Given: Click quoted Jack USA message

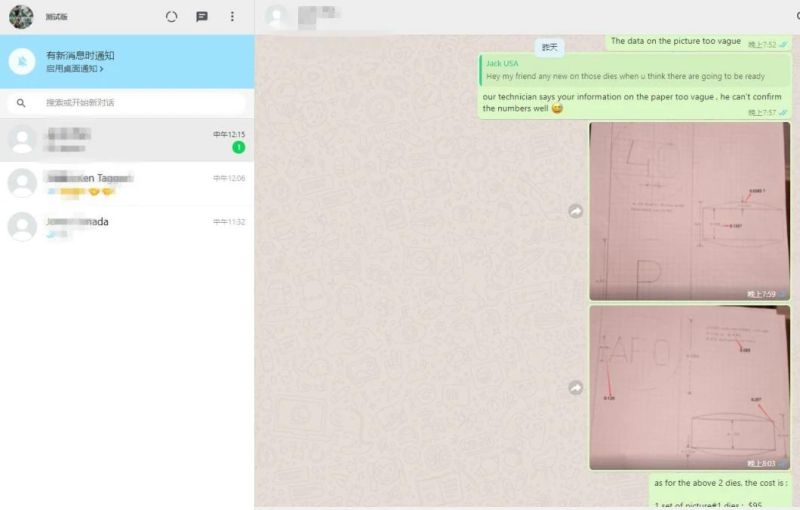Looking at the screenshot, I should (634, 70).
